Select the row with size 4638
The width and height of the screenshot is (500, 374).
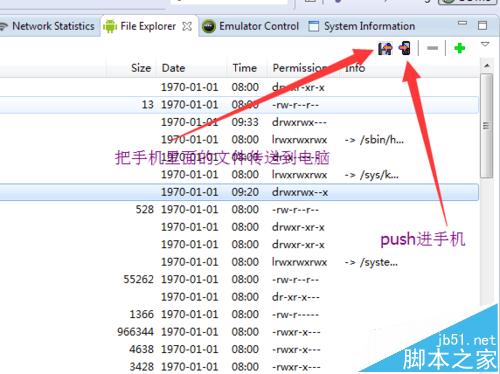[239, 349]
